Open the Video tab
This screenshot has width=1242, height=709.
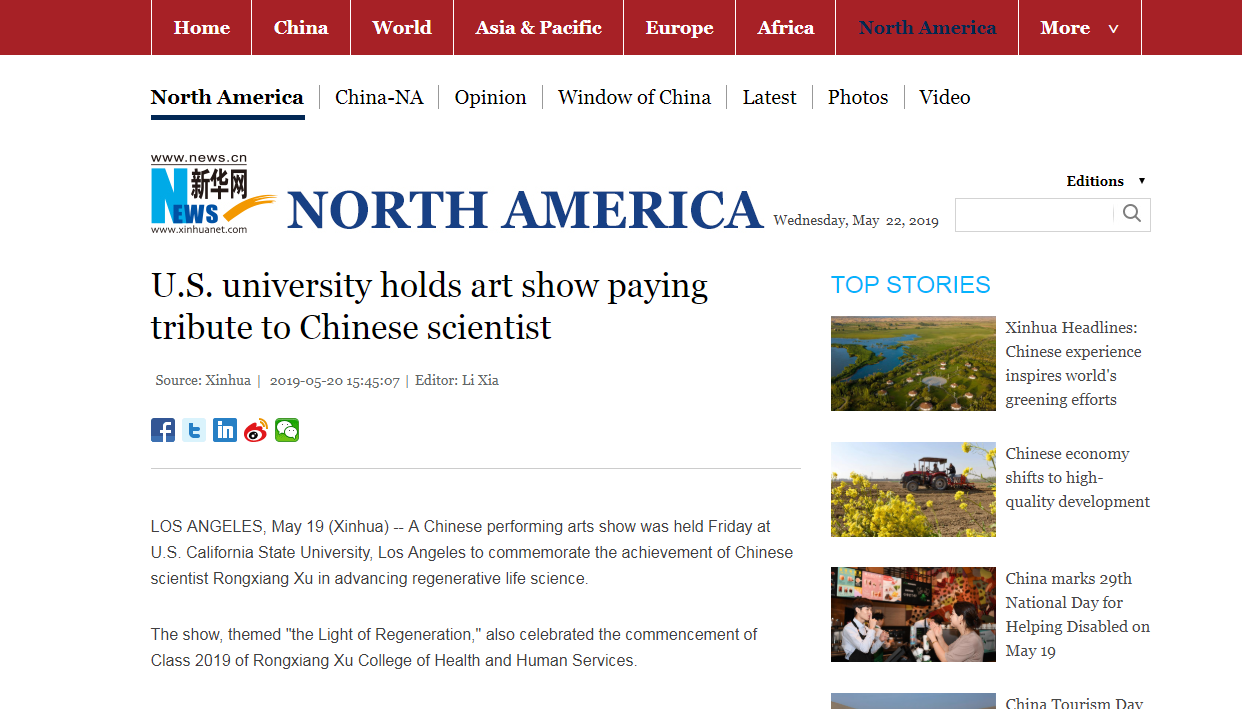click(944, 97)
